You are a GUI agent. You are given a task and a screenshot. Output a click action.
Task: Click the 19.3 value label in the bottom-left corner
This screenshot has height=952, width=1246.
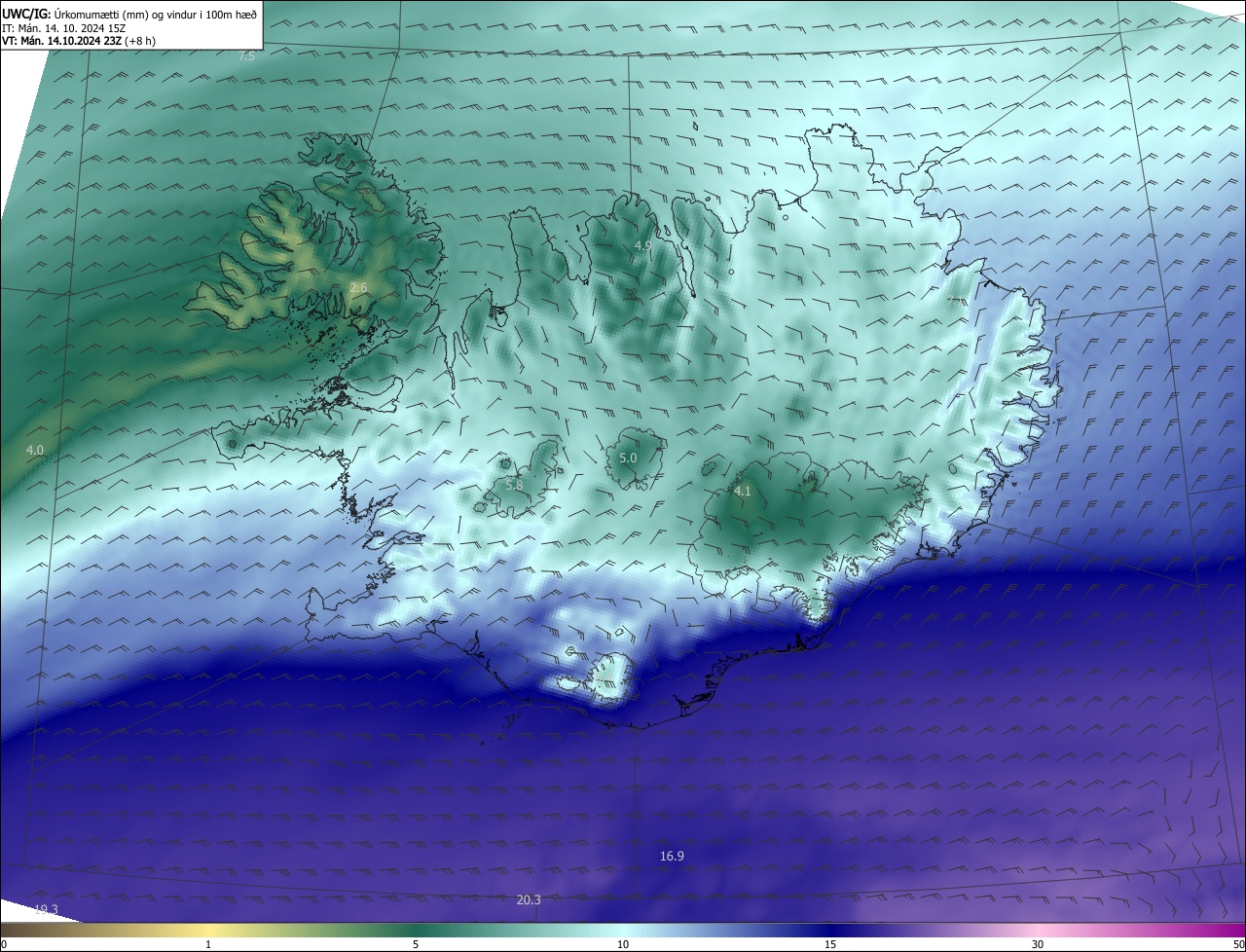[46, 909]
